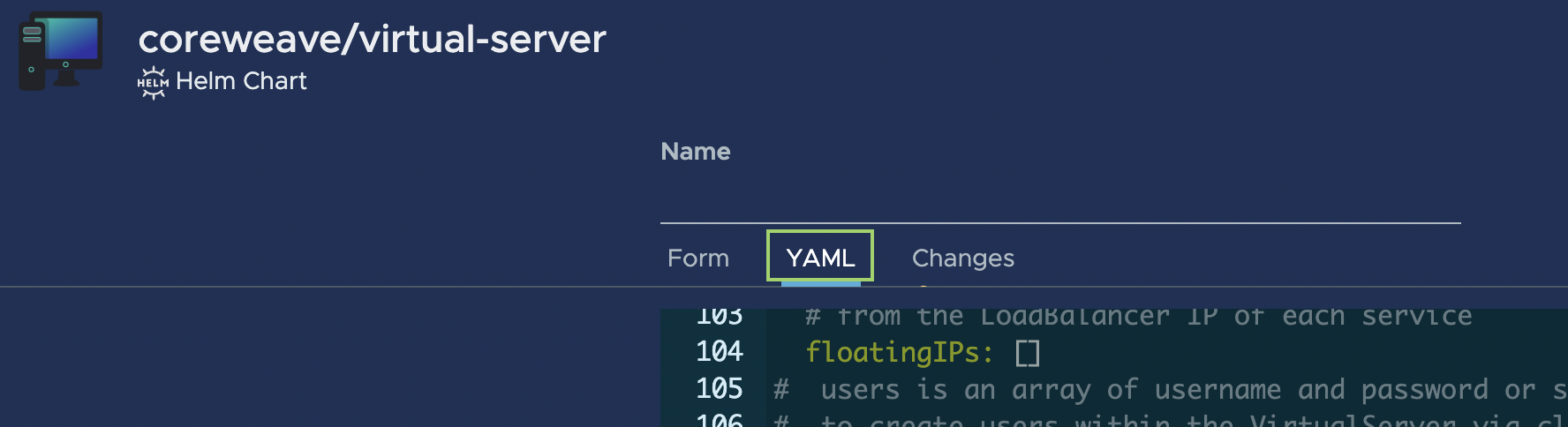This screenshot has height=427, width=1568.
Task: Select the YAML tab
Action: click(820, 257)
